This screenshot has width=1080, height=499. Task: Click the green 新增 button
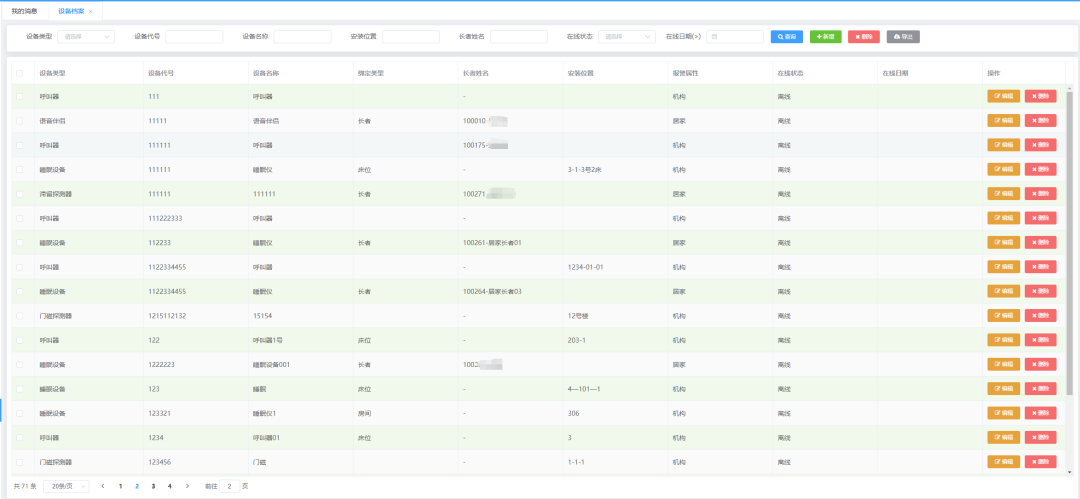point(825,37)
